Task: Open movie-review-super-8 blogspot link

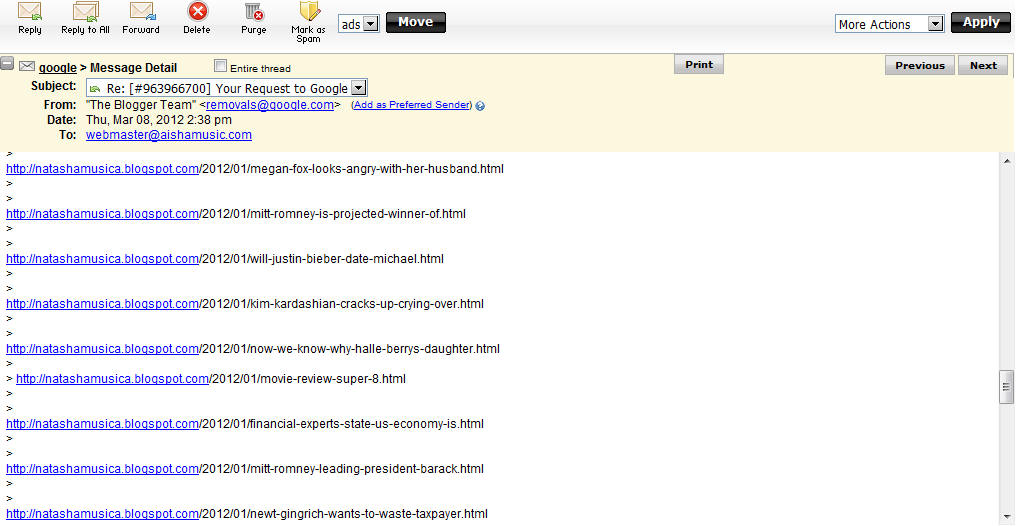Action: click(x=112, y=378)
